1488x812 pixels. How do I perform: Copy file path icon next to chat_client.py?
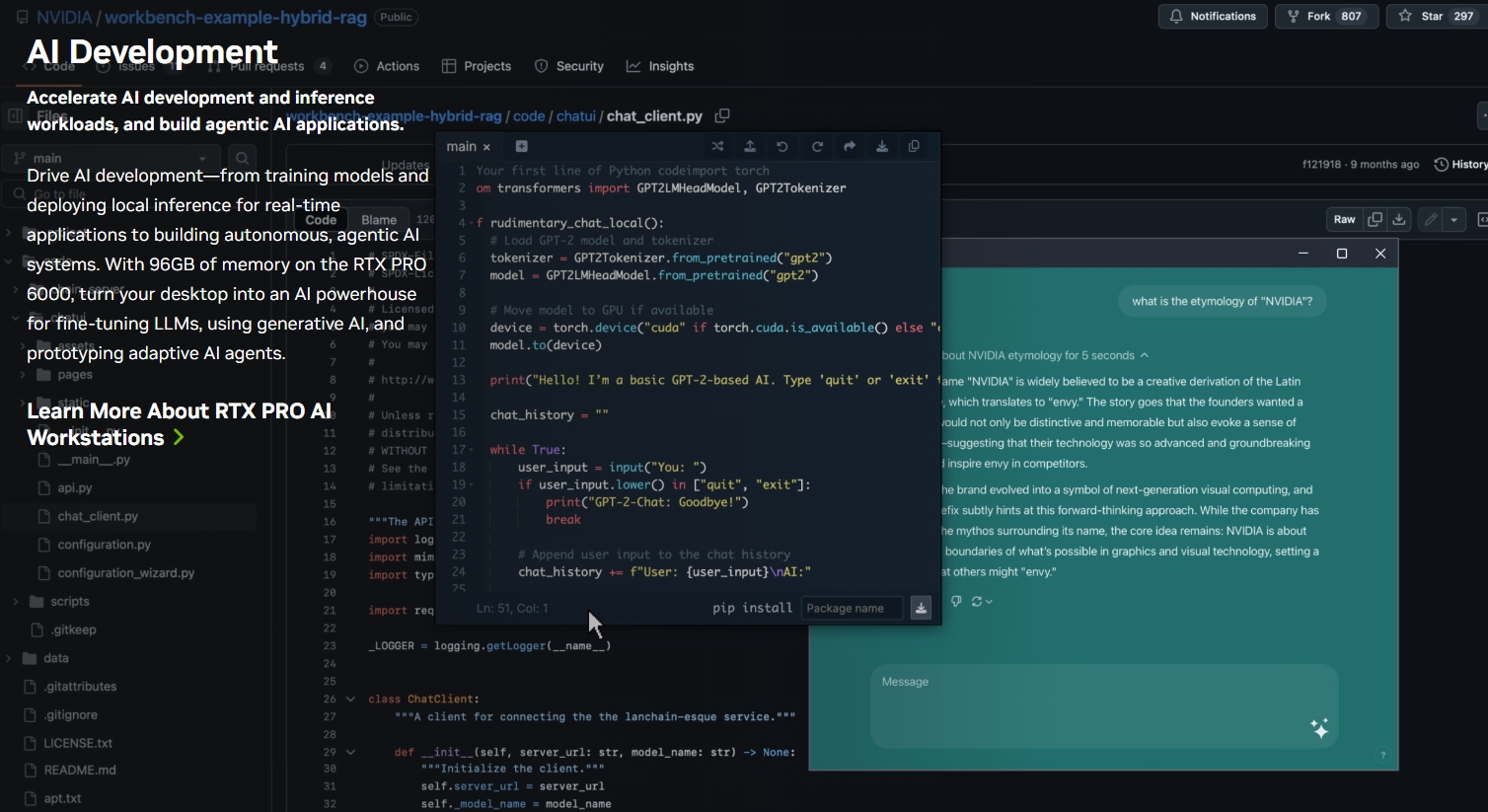click(x=722, y=116)
